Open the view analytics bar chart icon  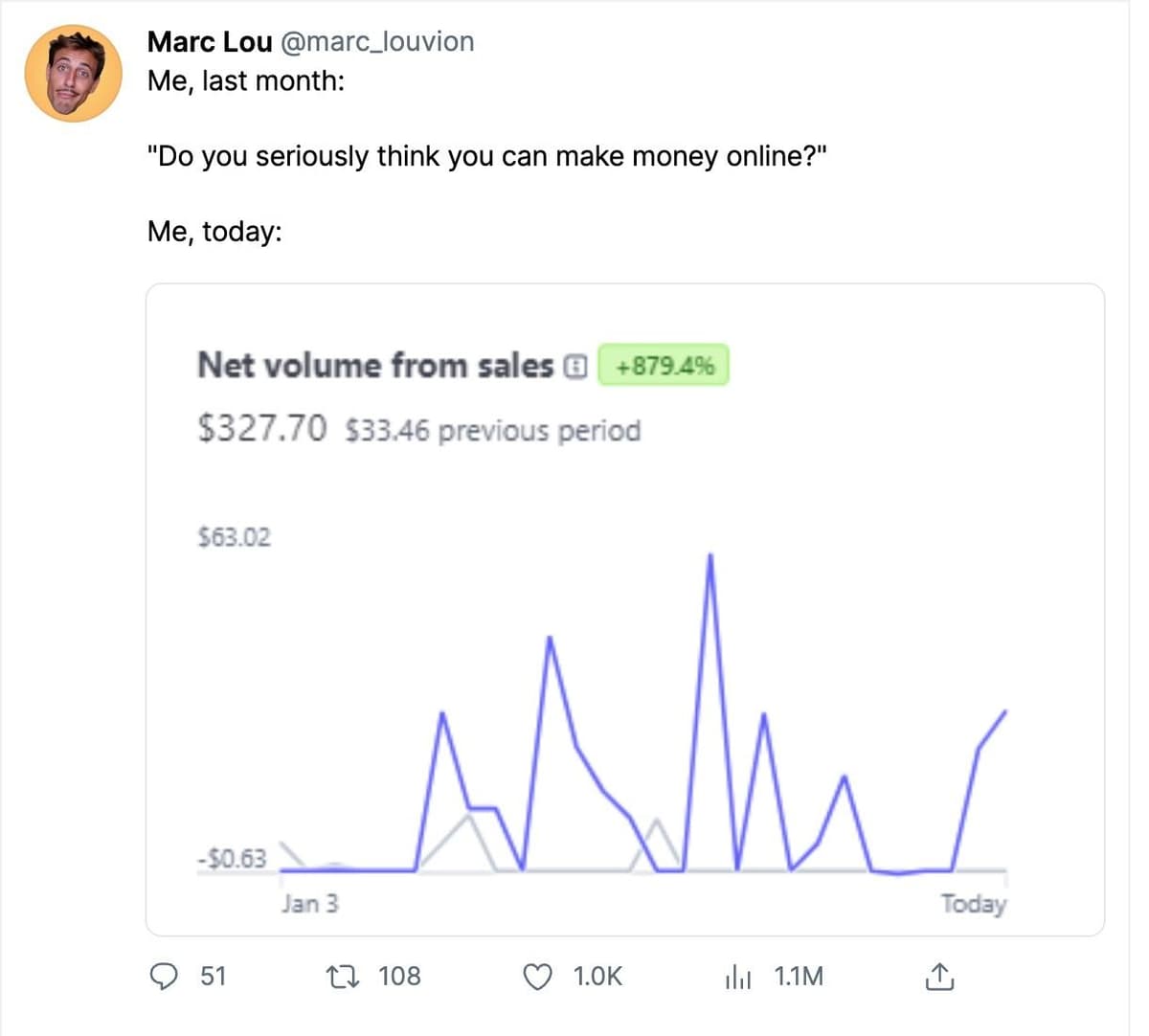[738, 977]
